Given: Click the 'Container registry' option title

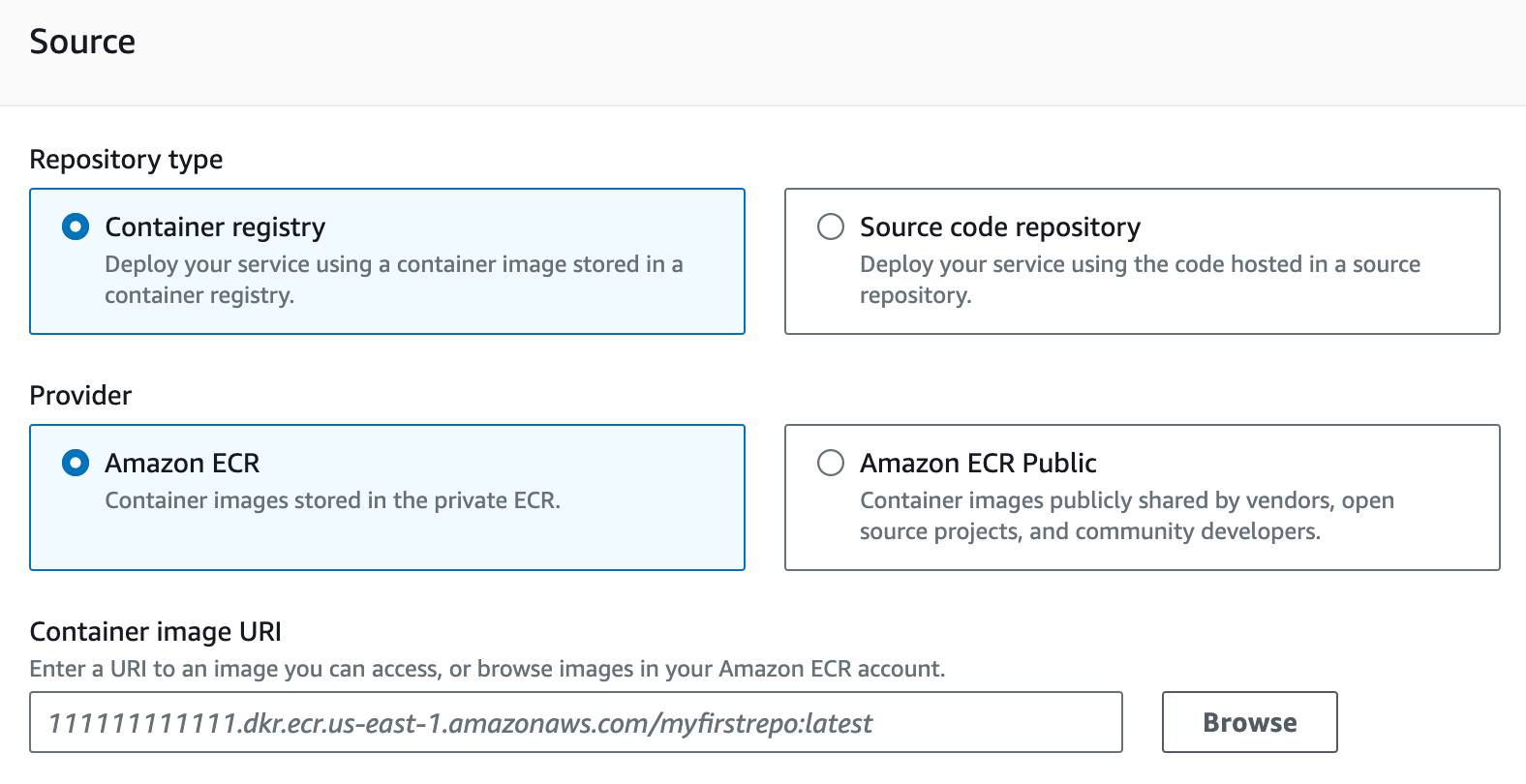Looking at the screenshot, I should [215, 226].
